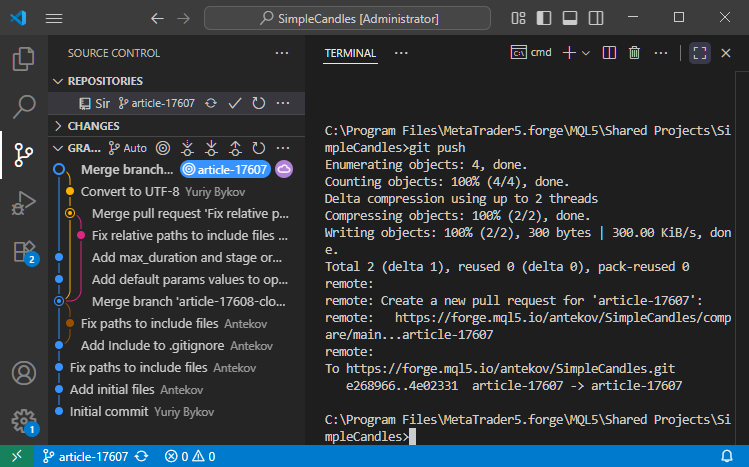Toggle the secondary side bar
The image size is (749, 467).
click(596, 18)
